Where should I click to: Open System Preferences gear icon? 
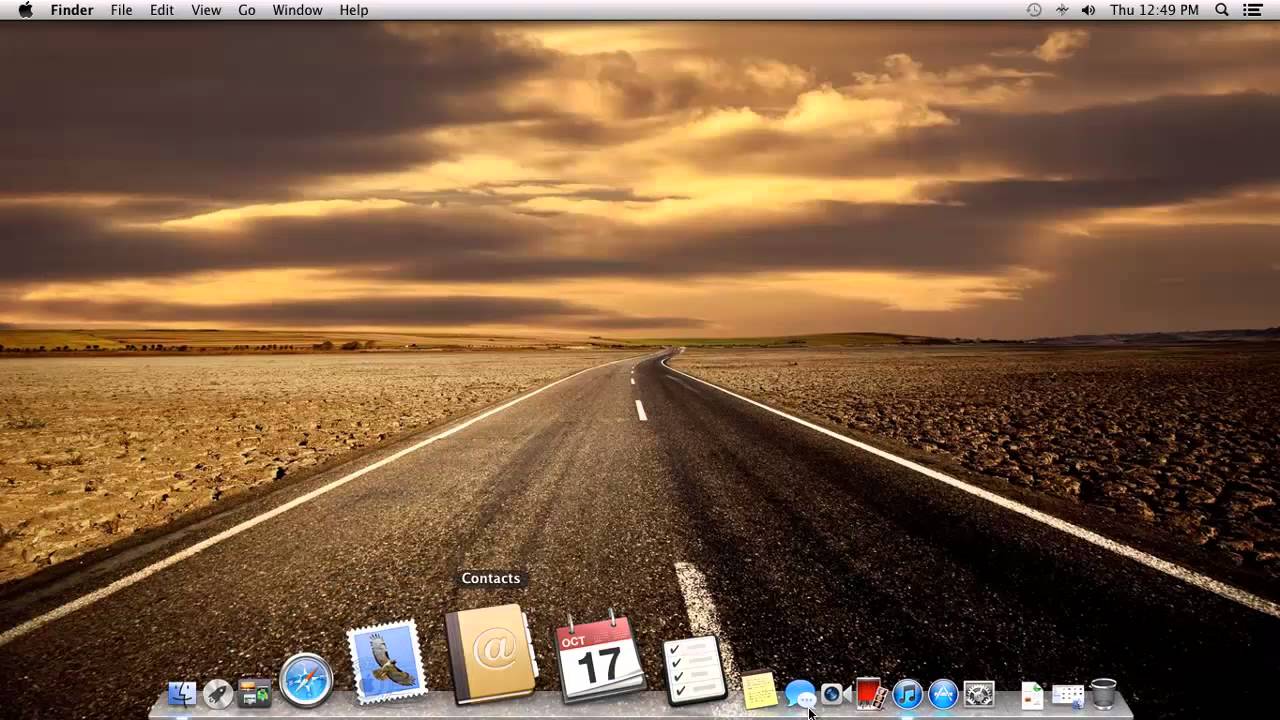979,693
